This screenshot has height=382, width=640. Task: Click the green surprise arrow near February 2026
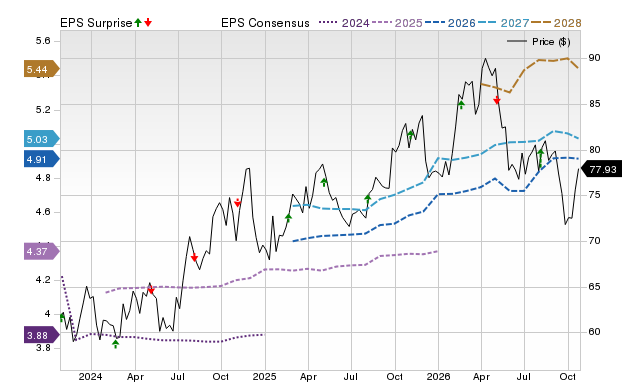(x=461, y=105)
